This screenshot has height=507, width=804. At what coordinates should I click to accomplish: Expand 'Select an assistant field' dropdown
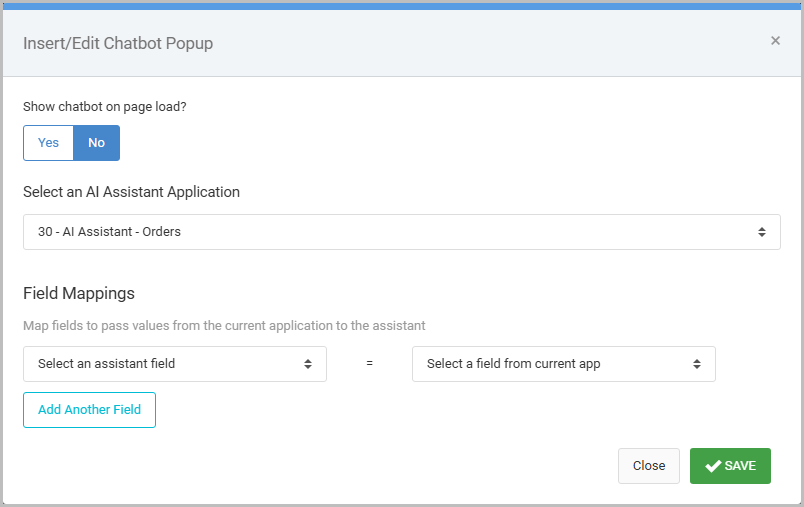click(174, 364)
